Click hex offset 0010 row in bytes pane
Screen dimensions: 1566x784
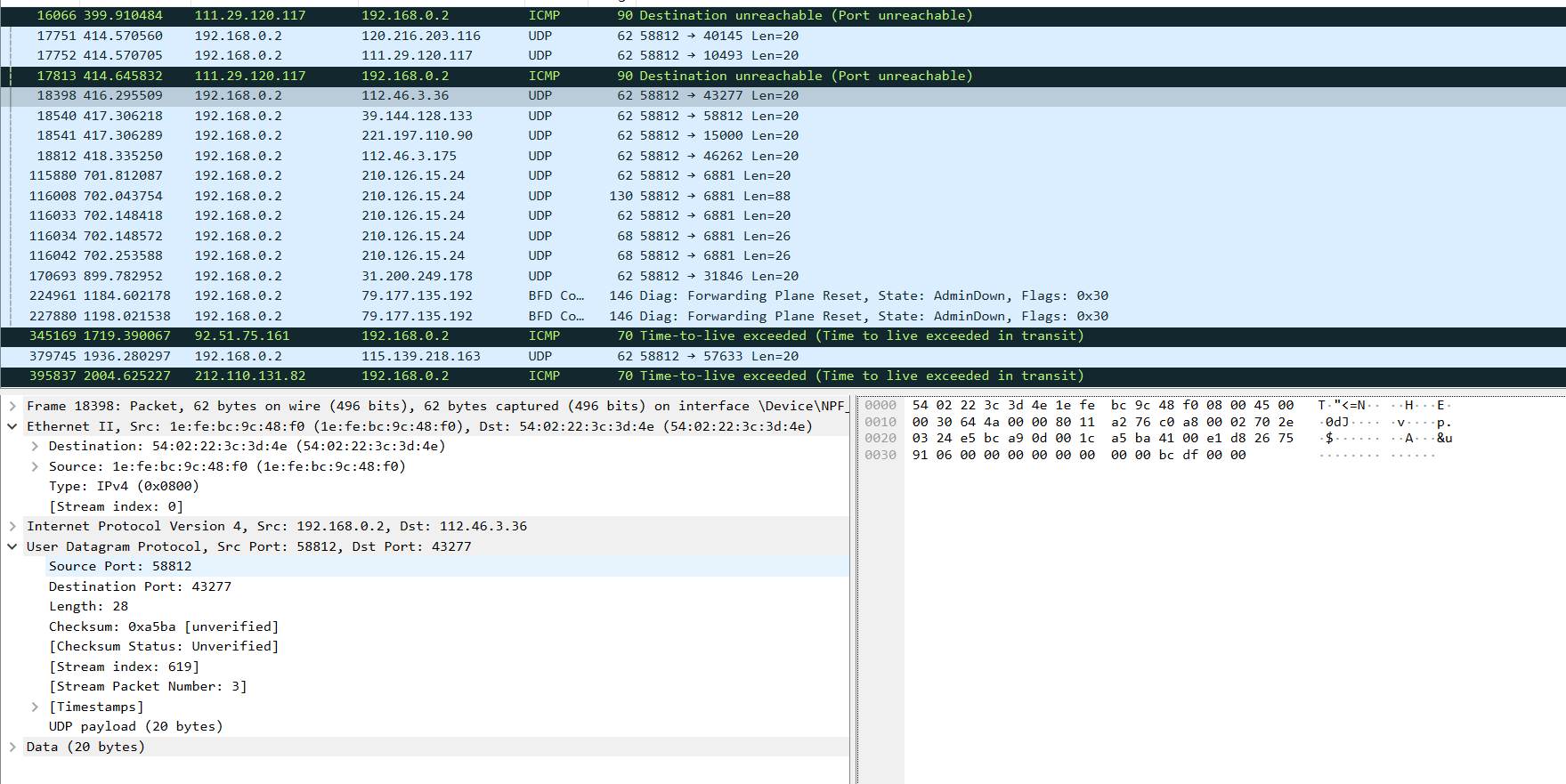point(880,422)
